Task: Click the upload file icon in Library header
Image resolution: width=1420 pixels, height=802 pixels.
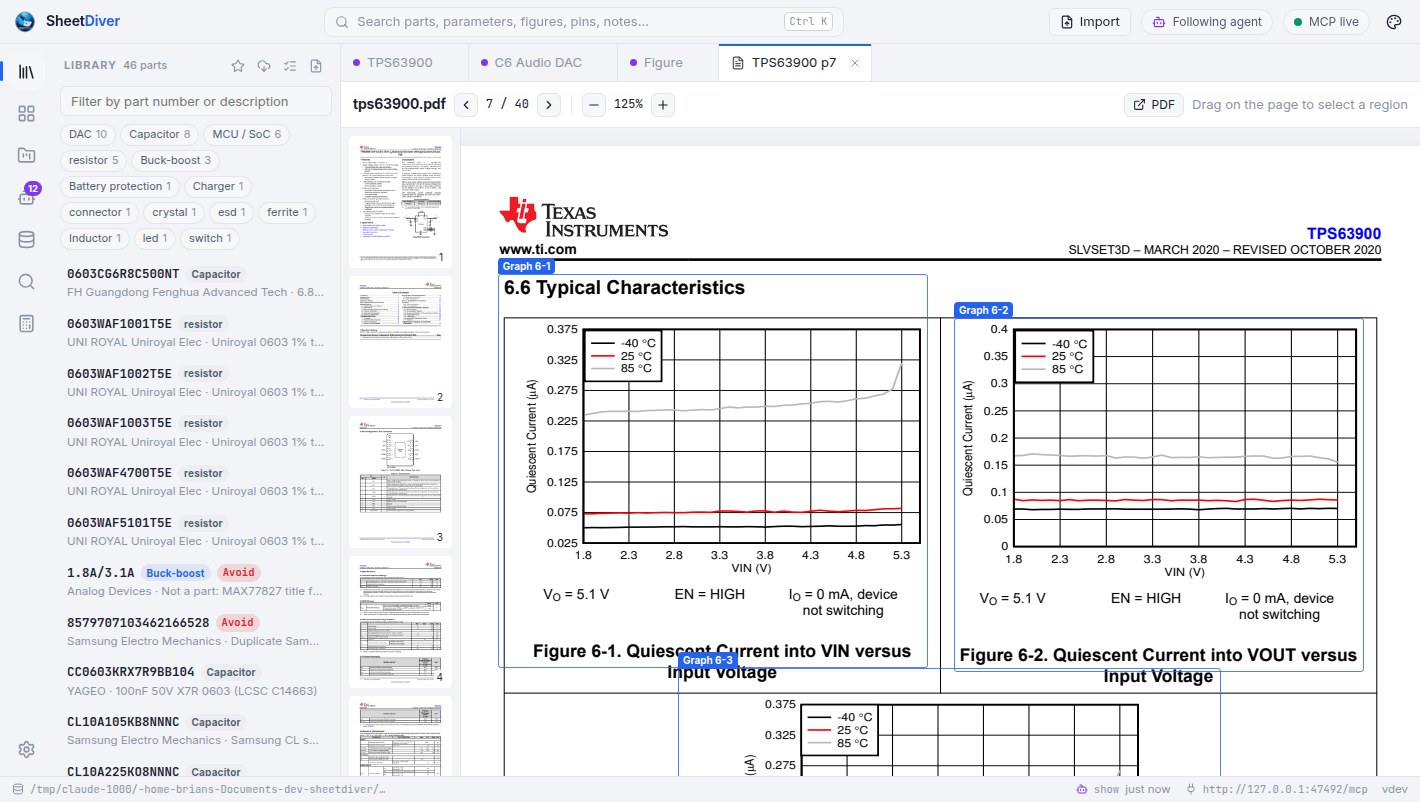Action: coord(316,66)
